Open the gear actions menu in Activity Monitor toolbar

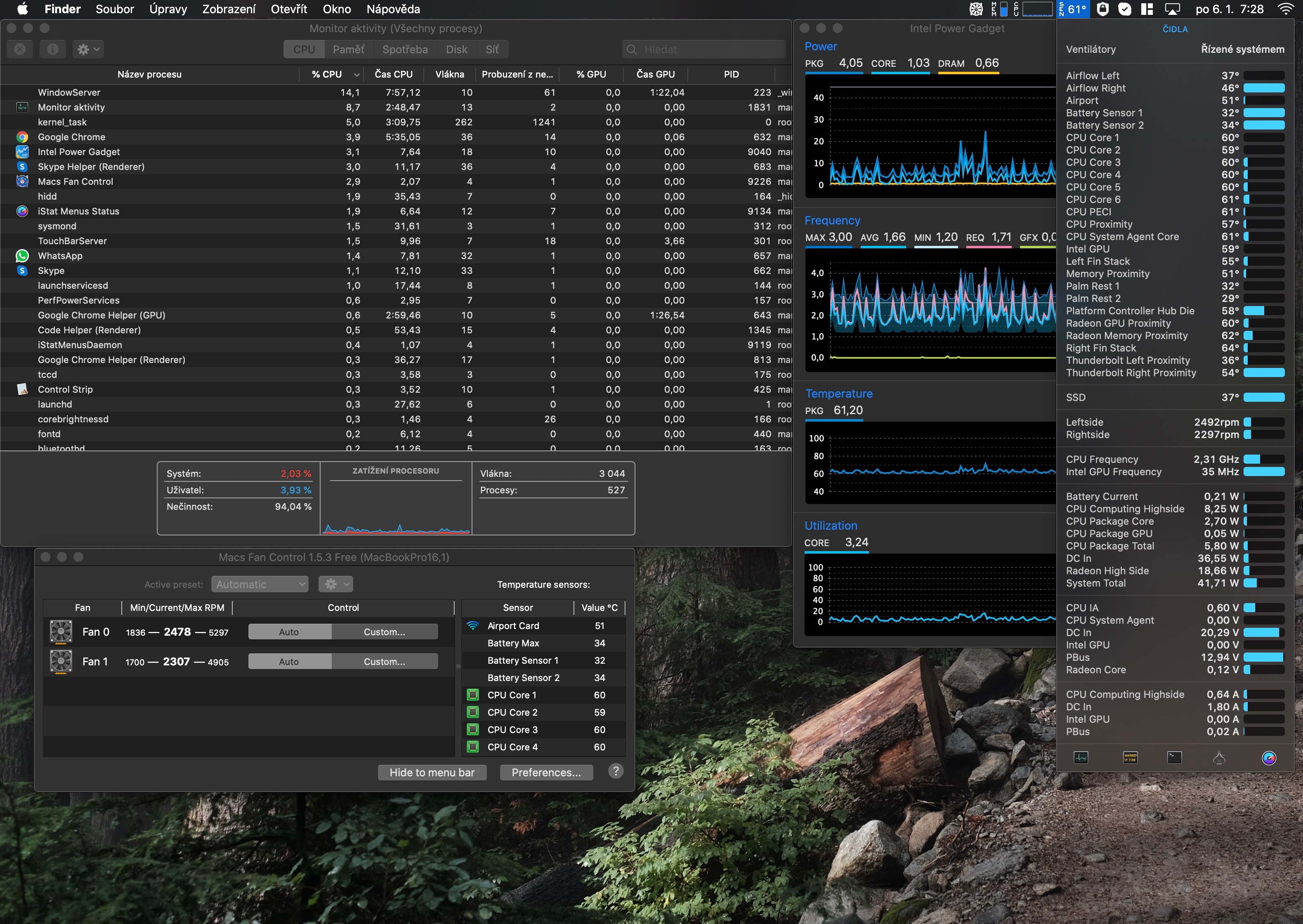pos(87,49)
